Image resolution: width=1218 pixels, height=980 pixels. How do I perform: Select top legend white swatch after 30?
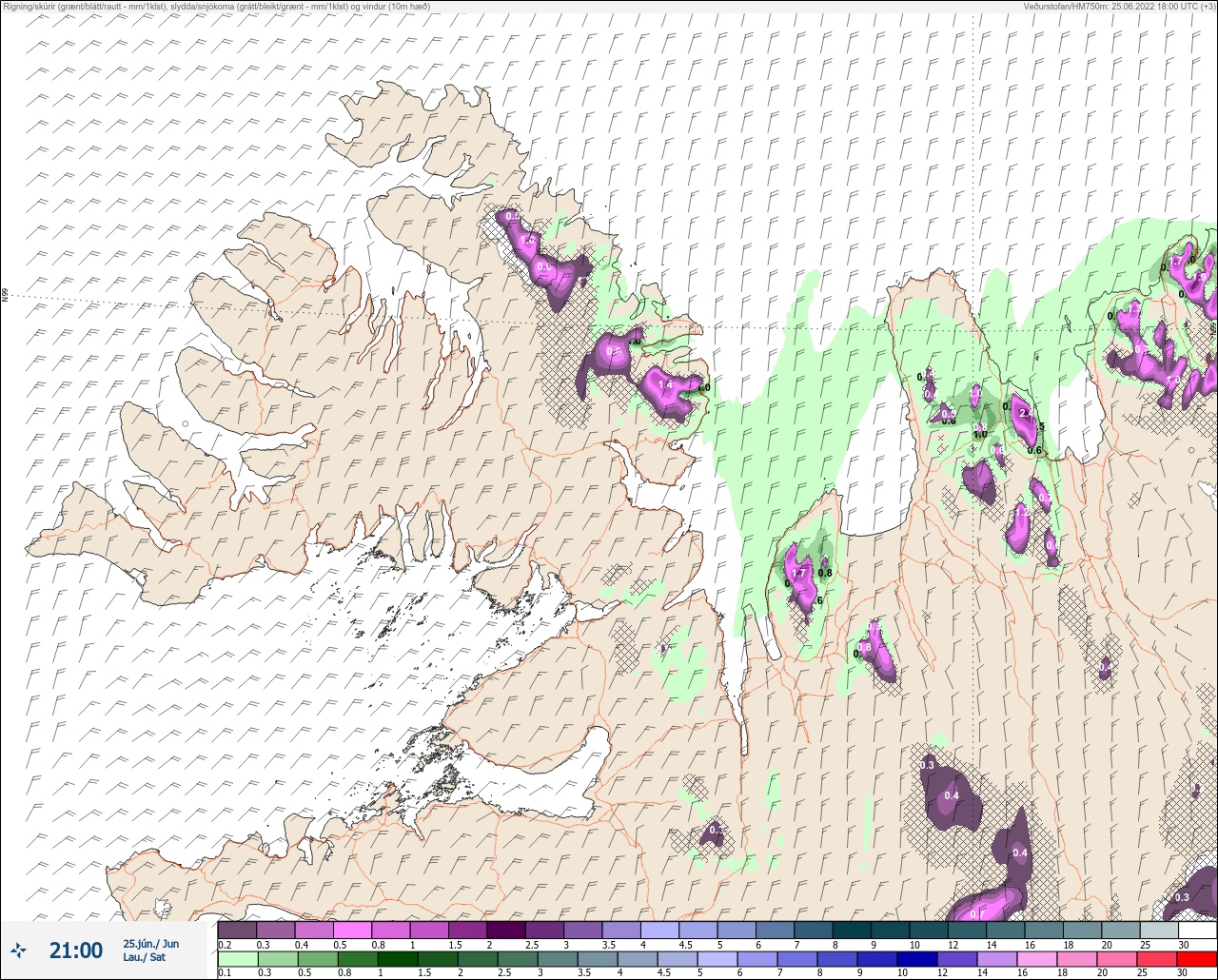pos(1197,930)
